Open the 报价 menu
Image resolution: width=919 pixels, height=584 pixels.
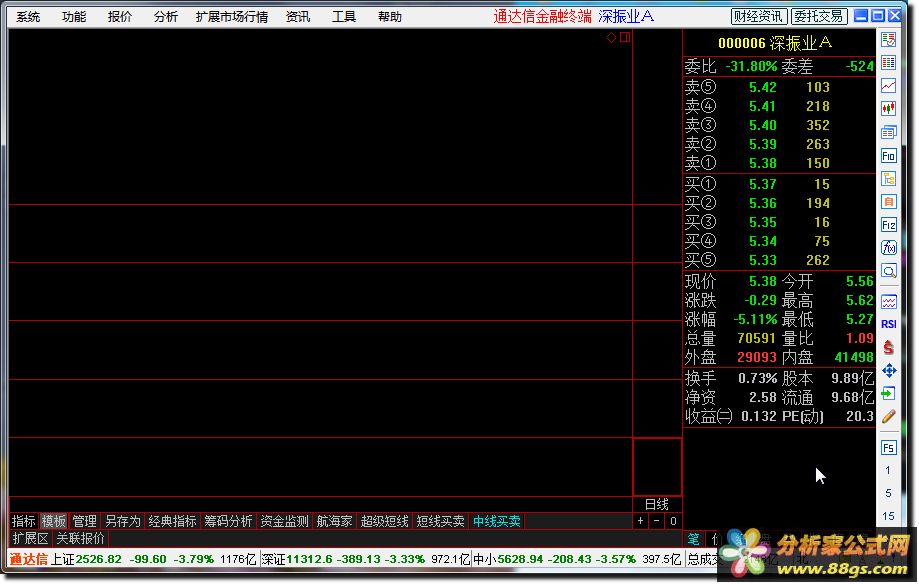point(120,17)
